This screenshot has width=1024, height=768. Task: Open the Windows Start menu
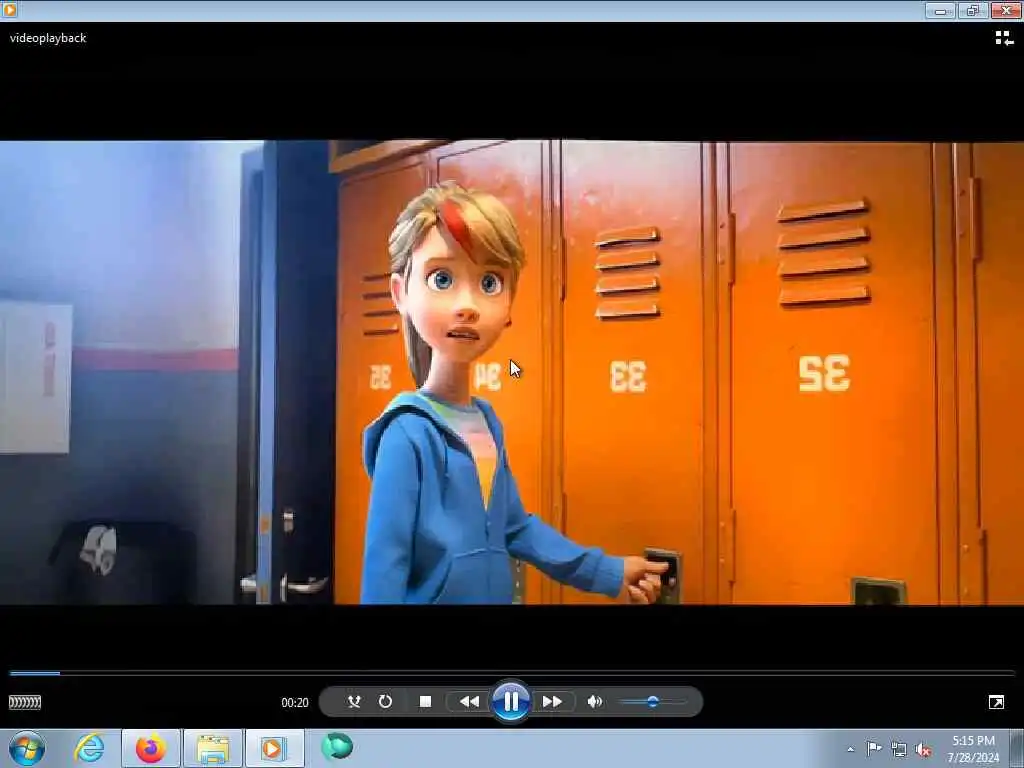click(x=27, y=748)
